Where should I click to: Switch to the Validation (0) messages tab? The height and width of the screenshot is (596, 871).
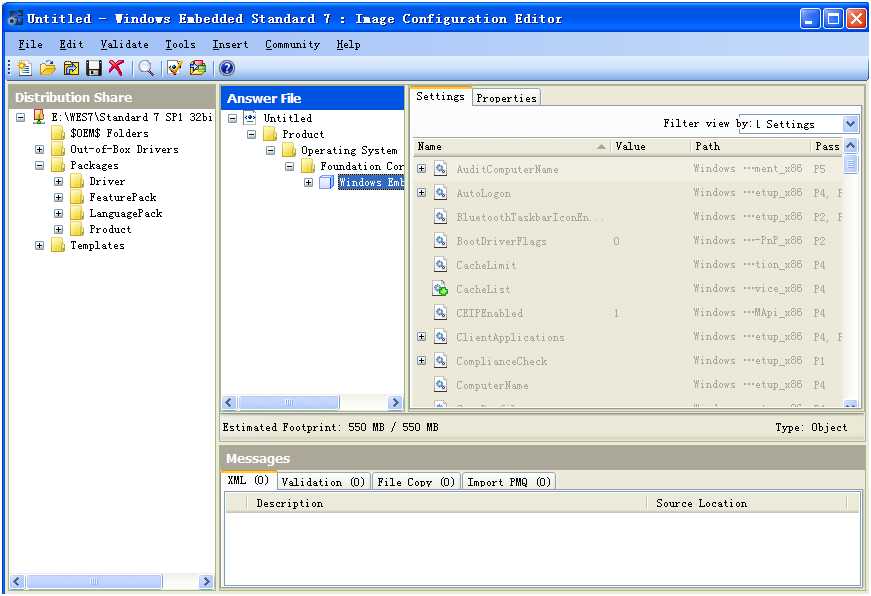(323, 482)
